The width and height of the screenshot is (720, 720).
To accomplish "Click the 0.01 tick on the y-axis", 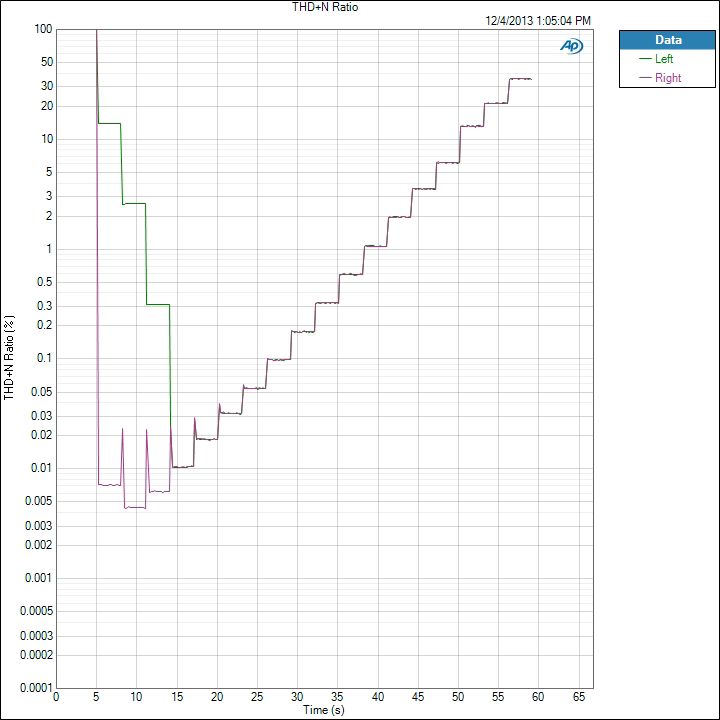I will tap(41, 468).
